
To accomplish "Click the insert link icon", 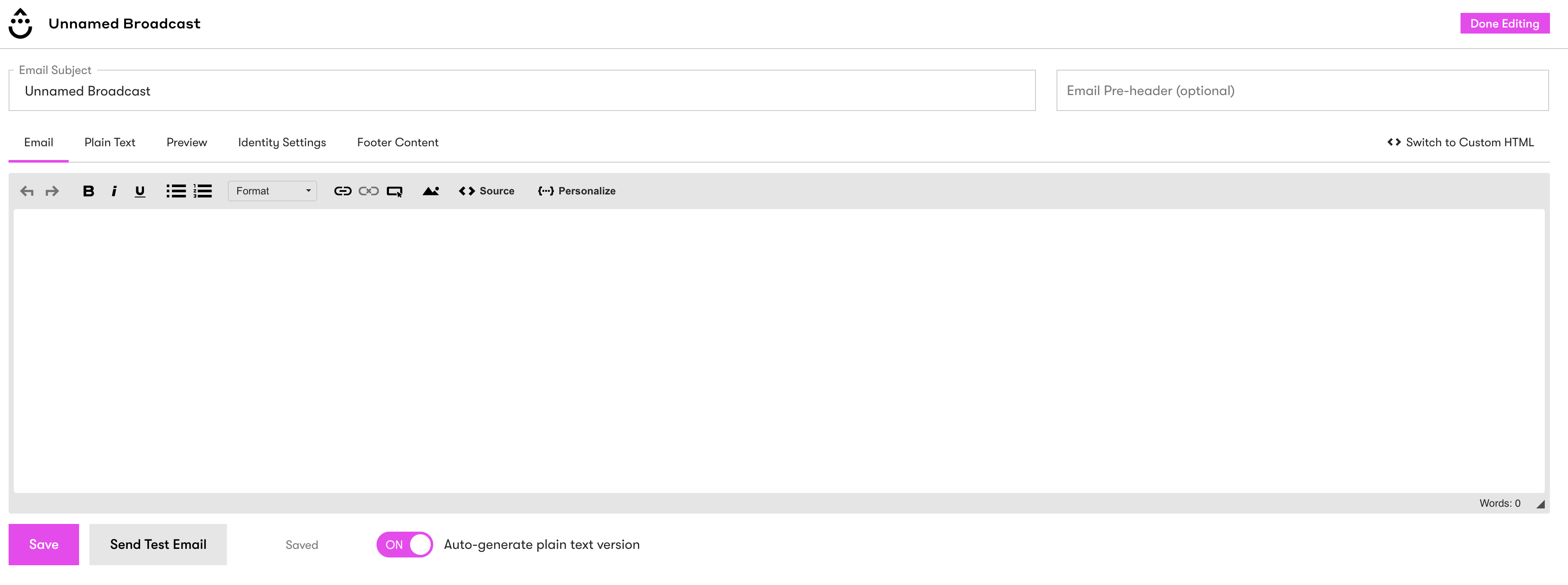I will [343, 191].
